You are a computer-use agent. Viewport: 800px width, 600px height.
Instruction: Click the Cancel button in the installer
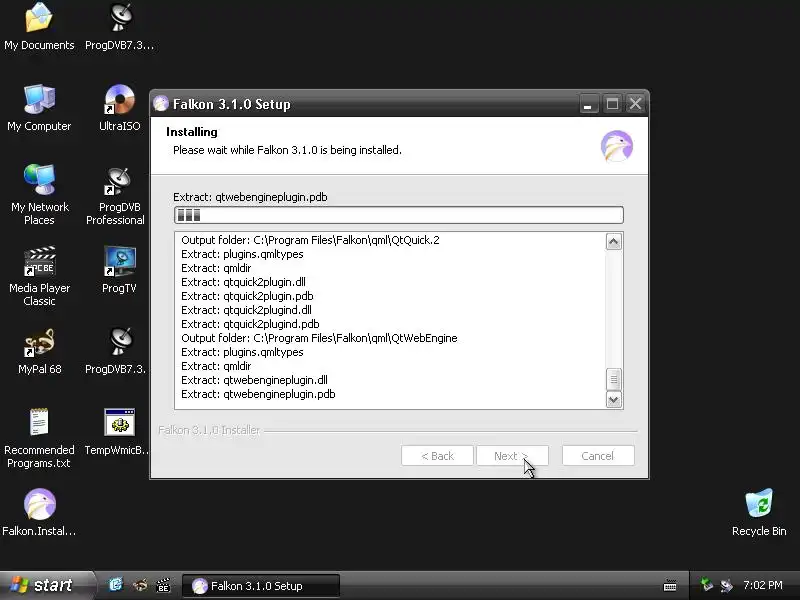click(x=598, y=456)
